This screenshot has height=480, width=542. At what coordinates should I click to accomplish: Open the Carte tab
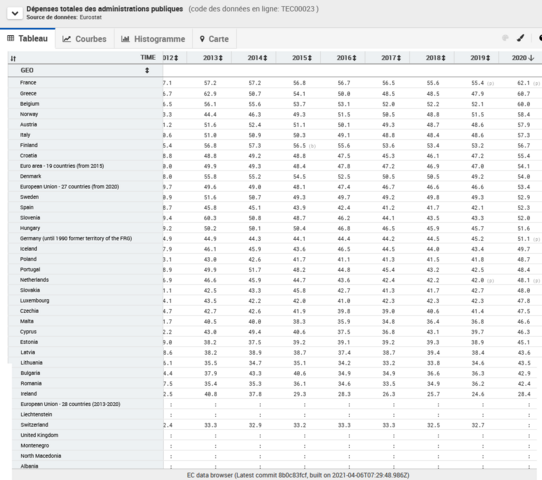(214, 39)
